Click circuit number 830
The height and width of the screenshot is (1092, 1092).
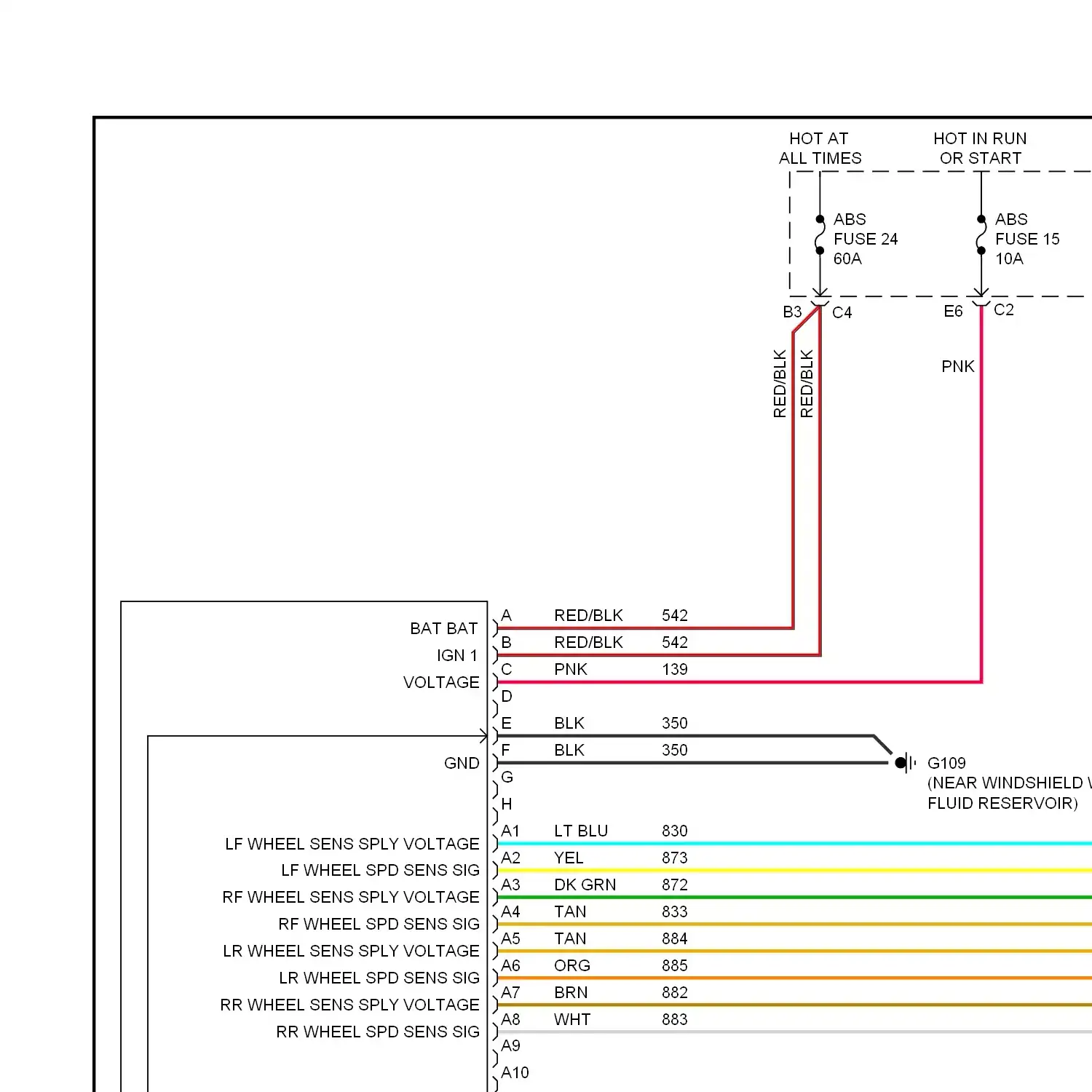[x=674, y=831]
